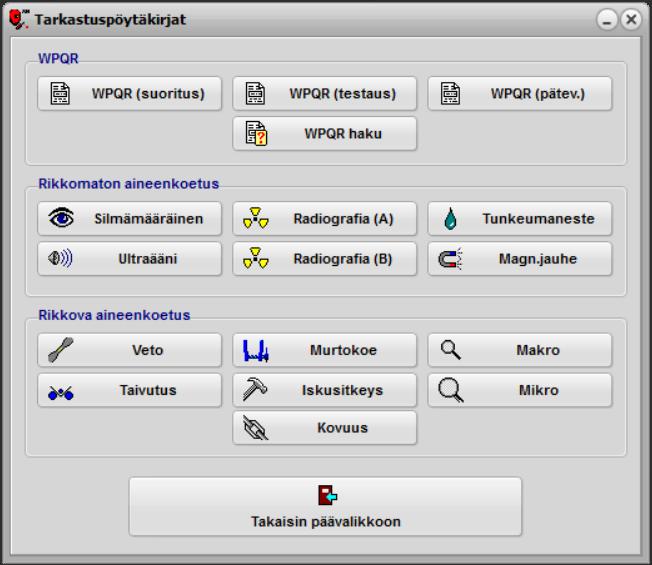Click the large magnifier icon for Mikro
The image size is (652, 565).
(451, 390)
